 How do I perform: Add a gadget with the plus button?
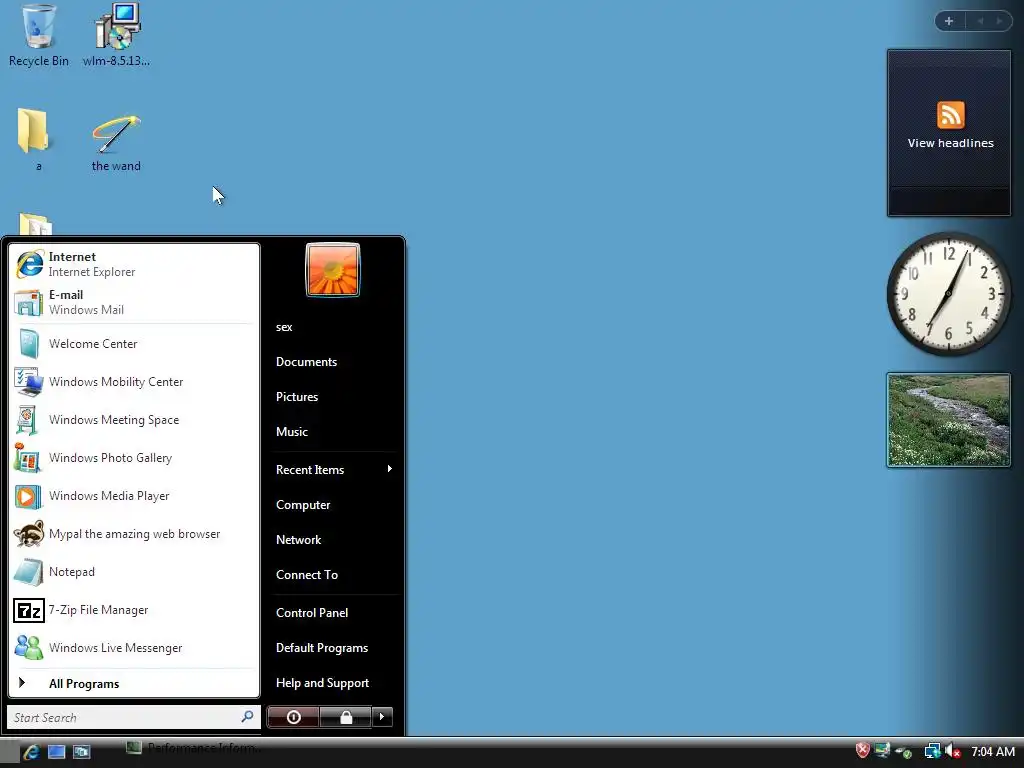pos(949,21)
